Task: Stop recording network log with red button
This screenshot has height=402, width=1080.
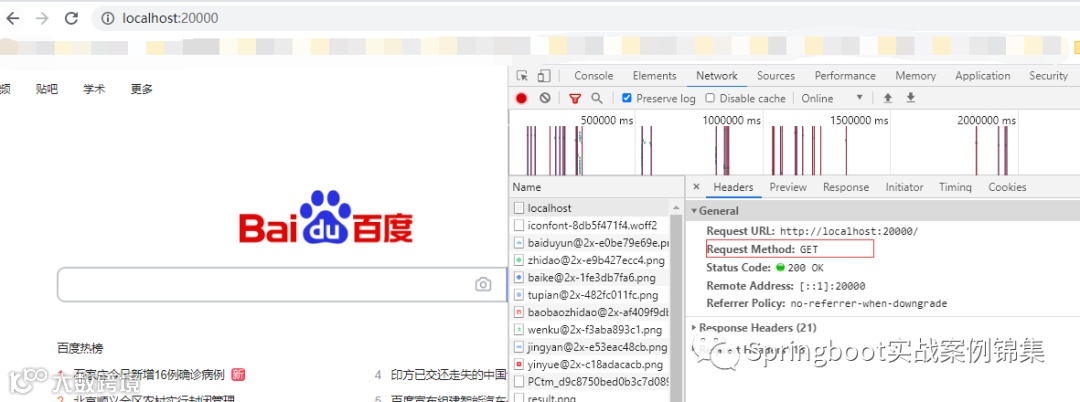Action: tap(521, 98)
